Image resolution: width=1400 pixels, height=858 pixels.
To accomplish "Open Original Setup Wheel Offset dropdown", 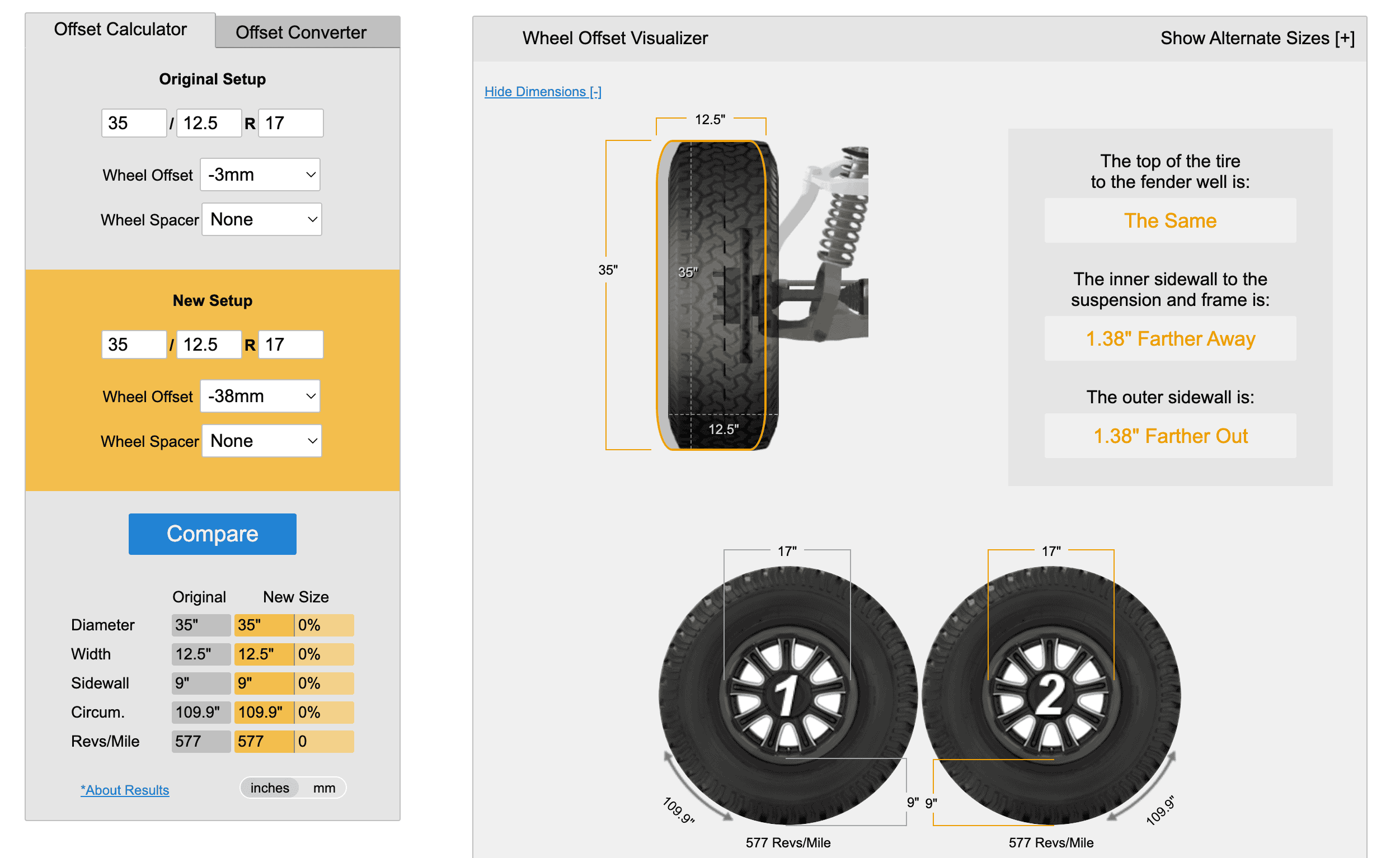I will [x=260, y=175].
